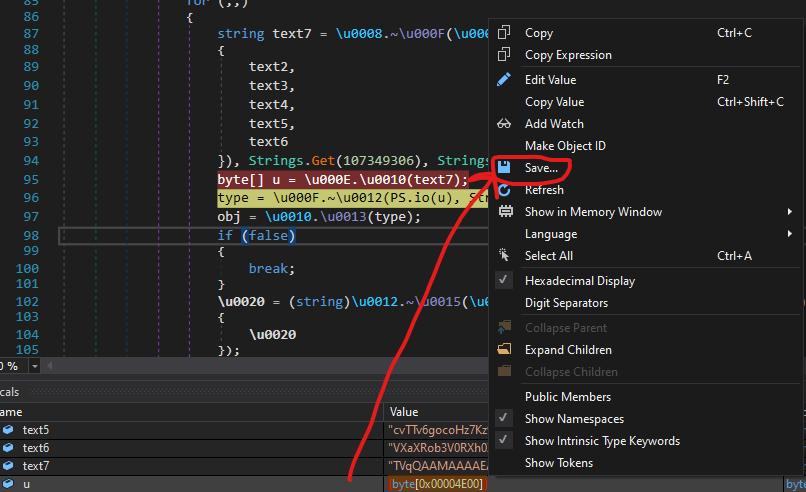Open the Language submenu arrow
This screenshot has width=806, height=492.
point(790,234)
